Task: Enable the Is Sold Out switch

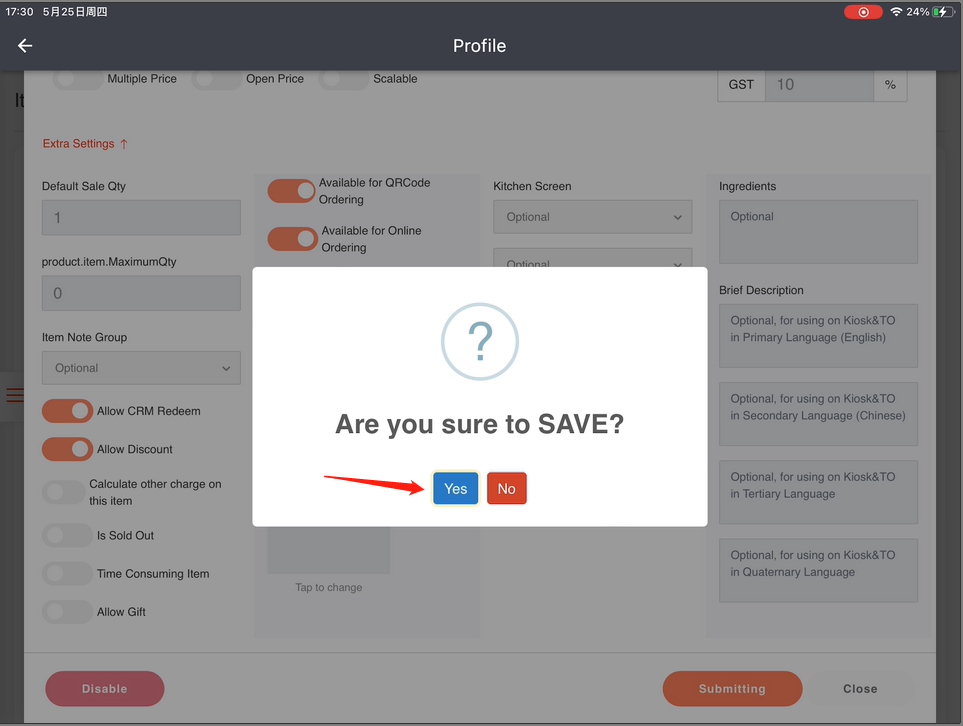Action: (x=67, y=536)
